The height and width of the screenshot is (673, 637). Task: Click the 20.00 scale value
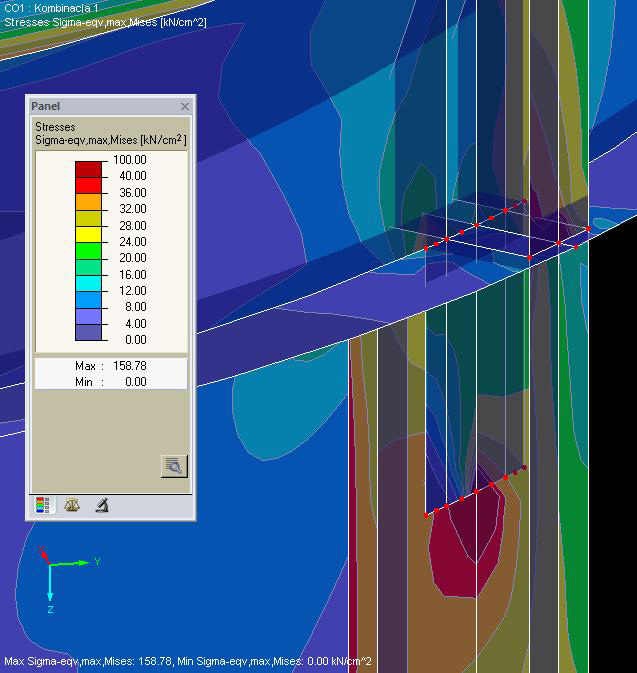(x=133, y=258)
